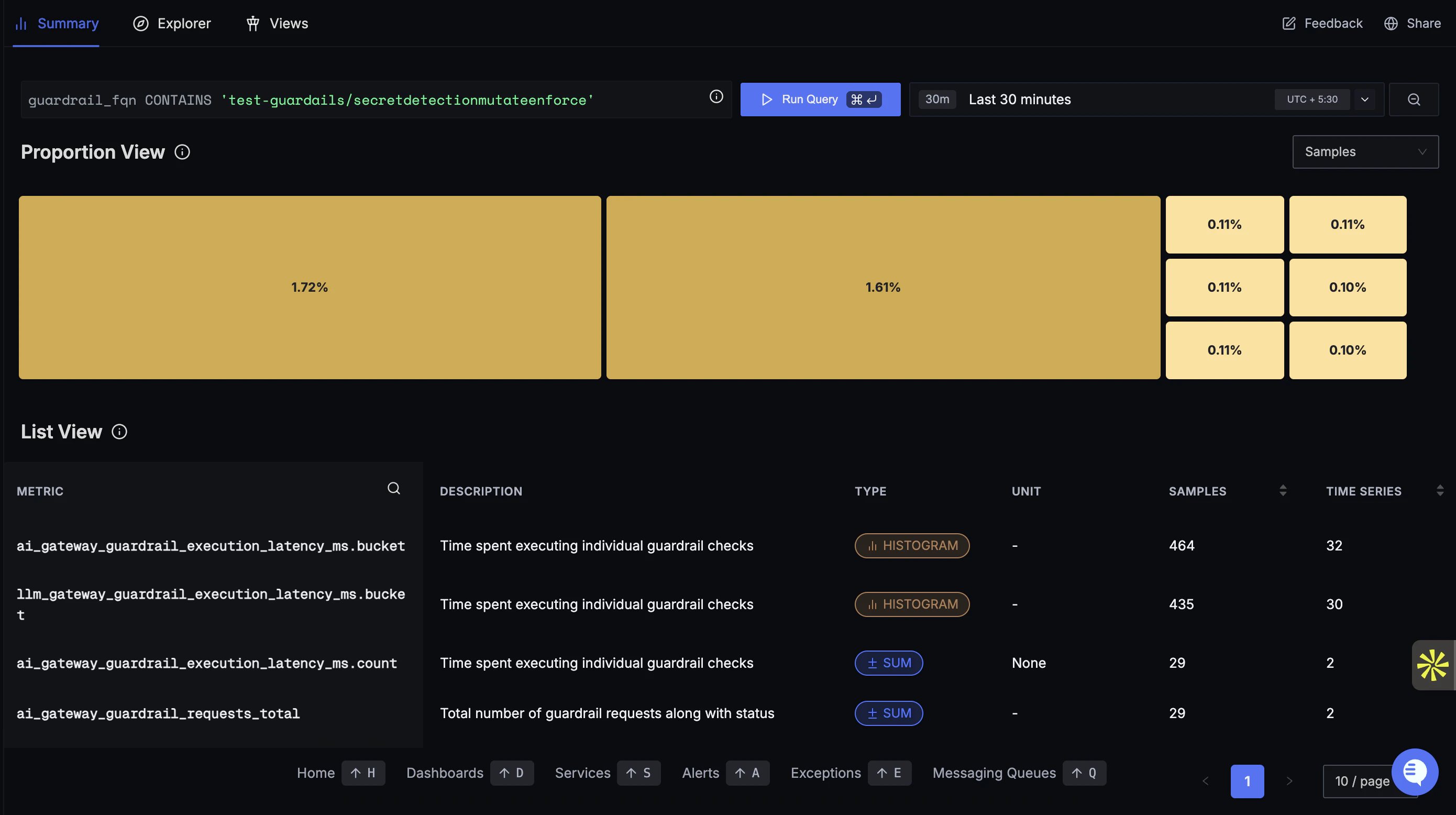The width and height of the screenshot is (1456, 815).
Task: Click the 464 samples value
Action: (x=1182, y=545)
